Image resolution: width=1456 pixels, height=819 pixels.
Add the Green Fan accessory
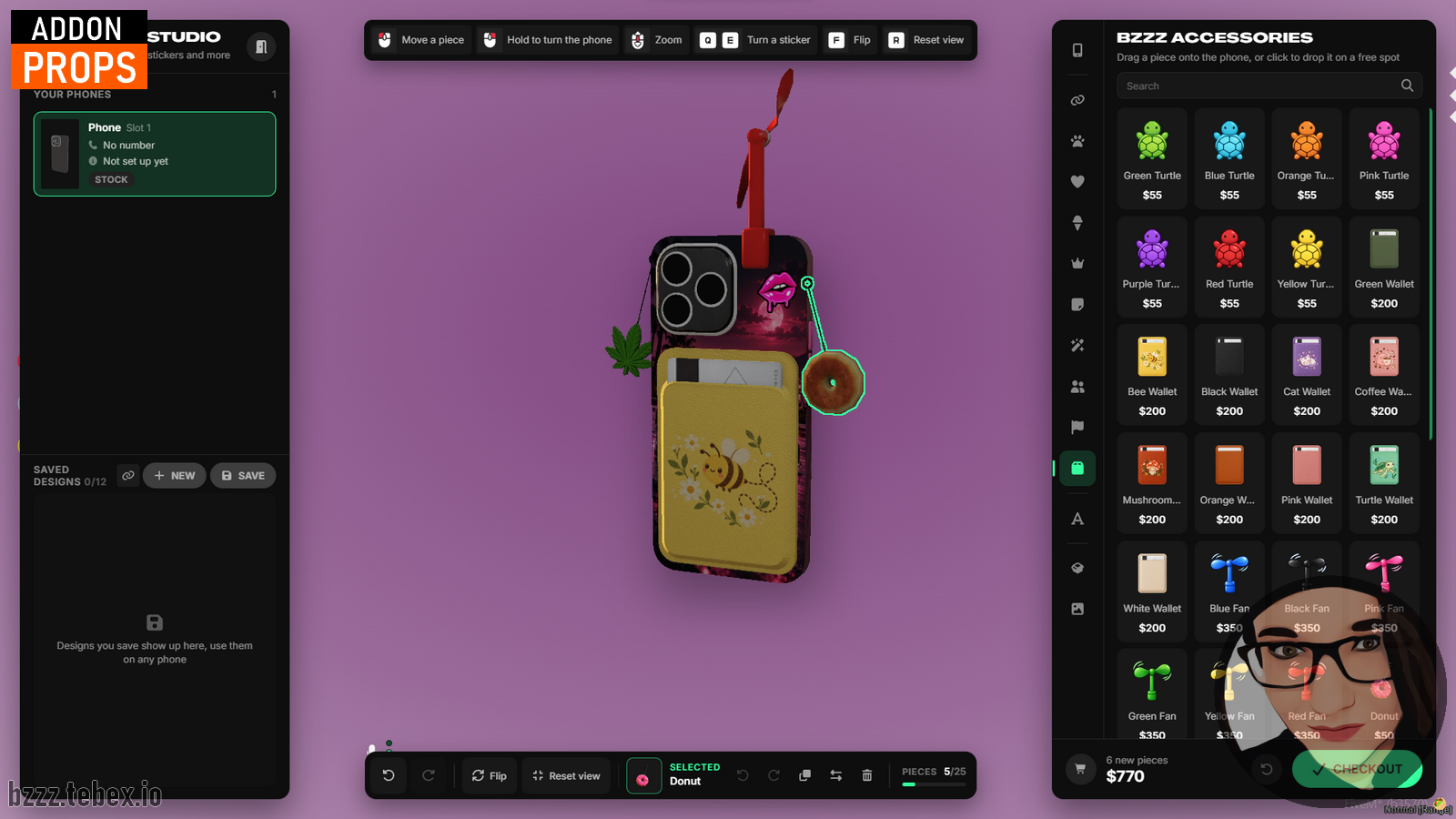coord(1152,693)
